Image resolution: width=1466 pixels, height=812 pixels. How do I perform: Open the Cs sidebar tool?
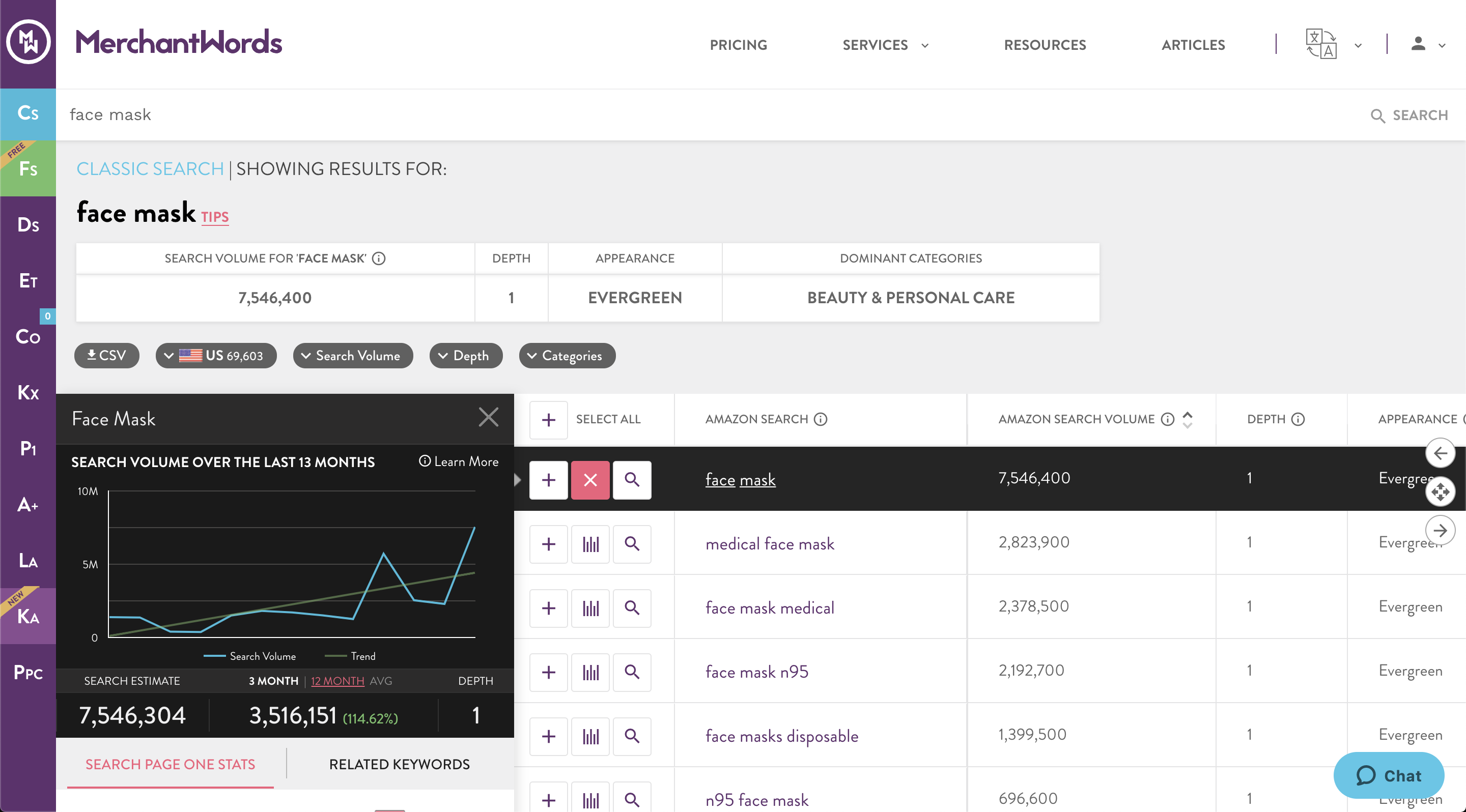coord(28,113)
